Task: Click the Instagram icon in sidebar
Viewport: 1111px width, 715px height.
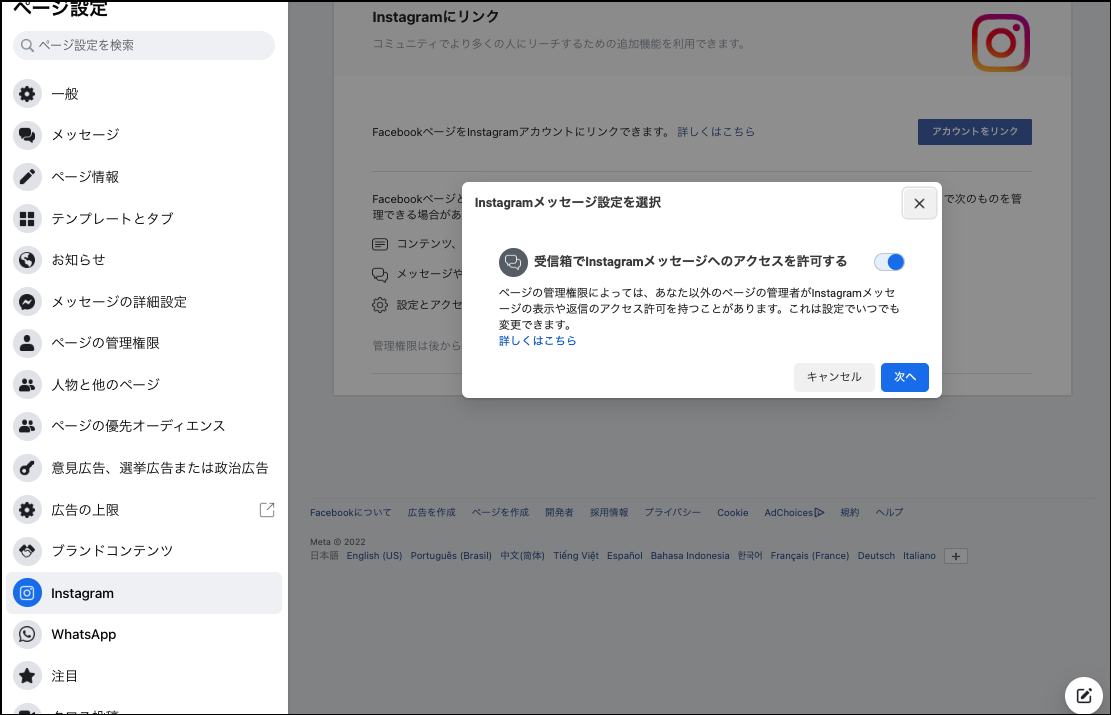Action: click(27, 592)
